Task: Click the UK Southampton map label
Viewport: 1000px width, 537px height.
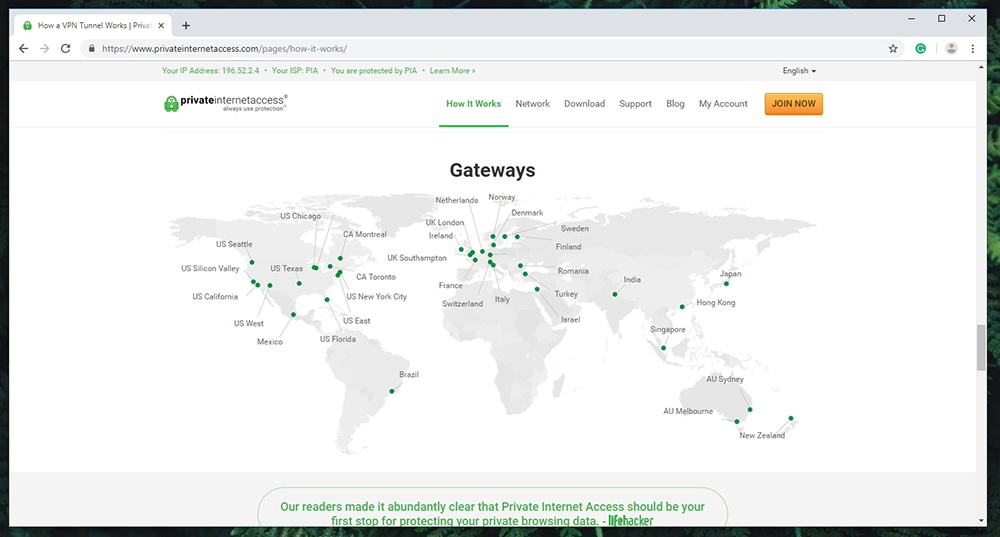Action: [417, 258]
